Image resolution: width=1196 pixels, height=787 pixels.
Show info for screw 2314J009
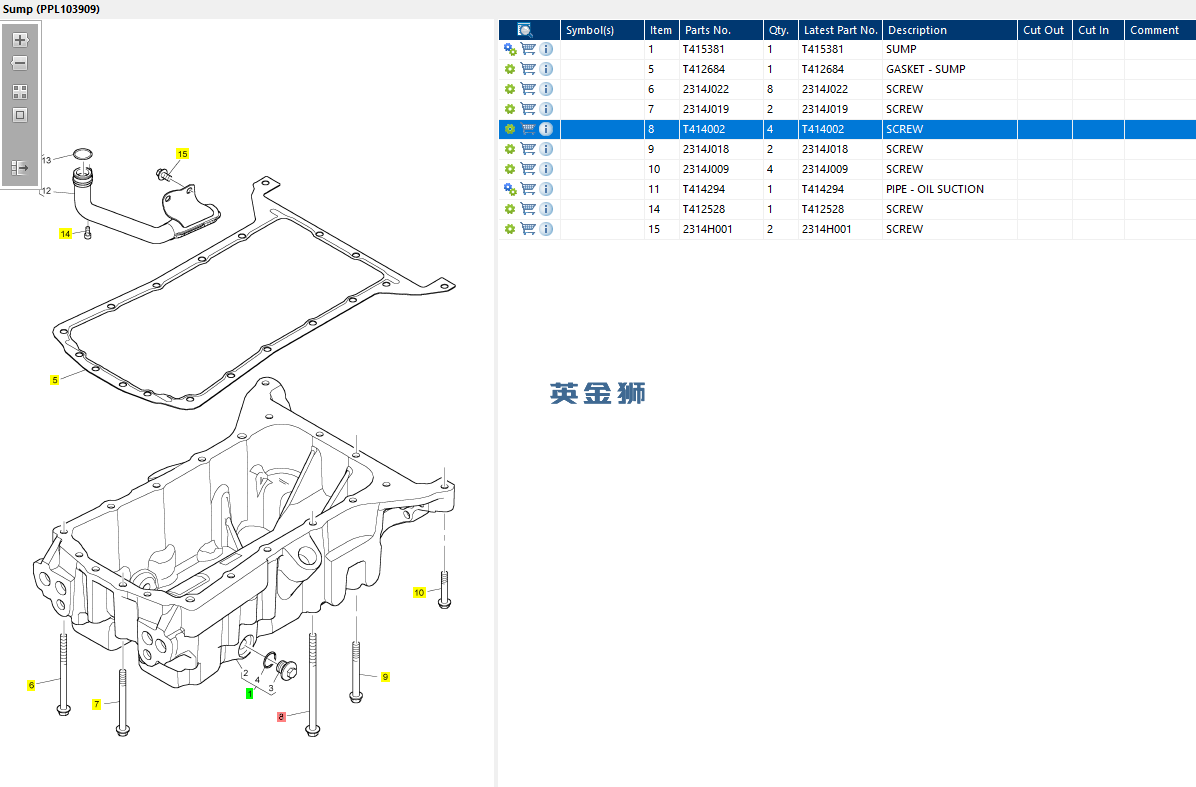546,169
